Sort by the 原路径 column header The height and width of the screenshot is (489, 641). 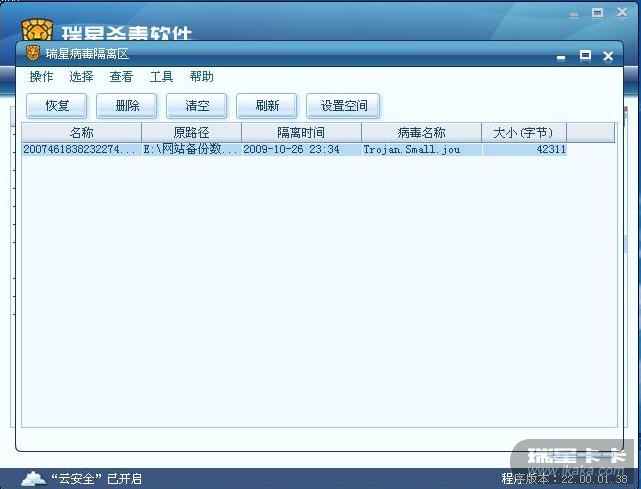point(191,132)
